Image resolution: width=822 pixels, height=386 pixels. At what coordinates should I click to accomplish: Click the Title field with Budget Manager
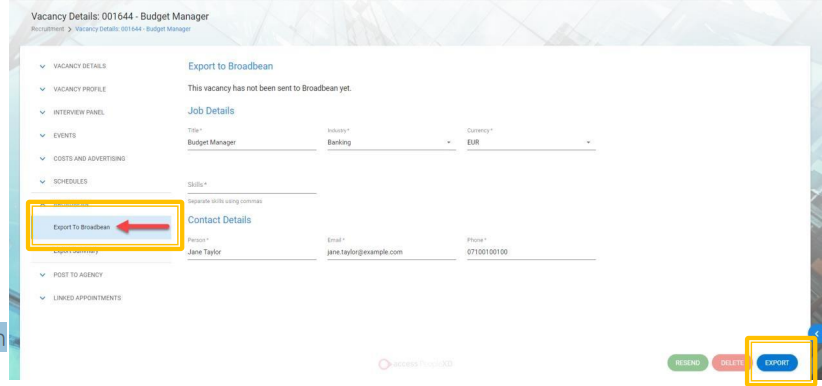click(x=252, y=142)
